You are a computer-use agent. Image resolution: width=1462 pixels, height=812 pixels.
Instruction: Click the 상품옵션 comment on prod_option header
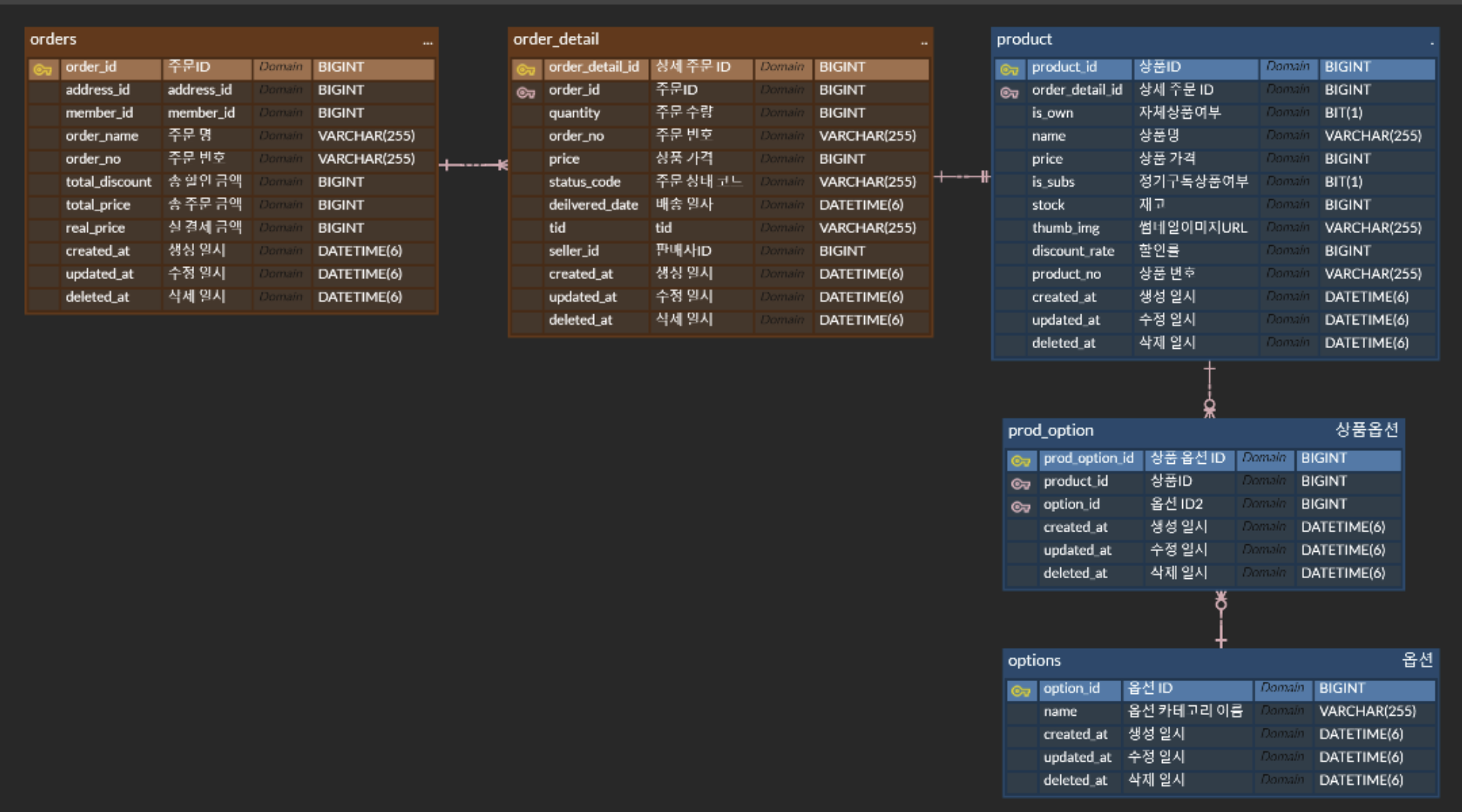[x=1366, y=430]
